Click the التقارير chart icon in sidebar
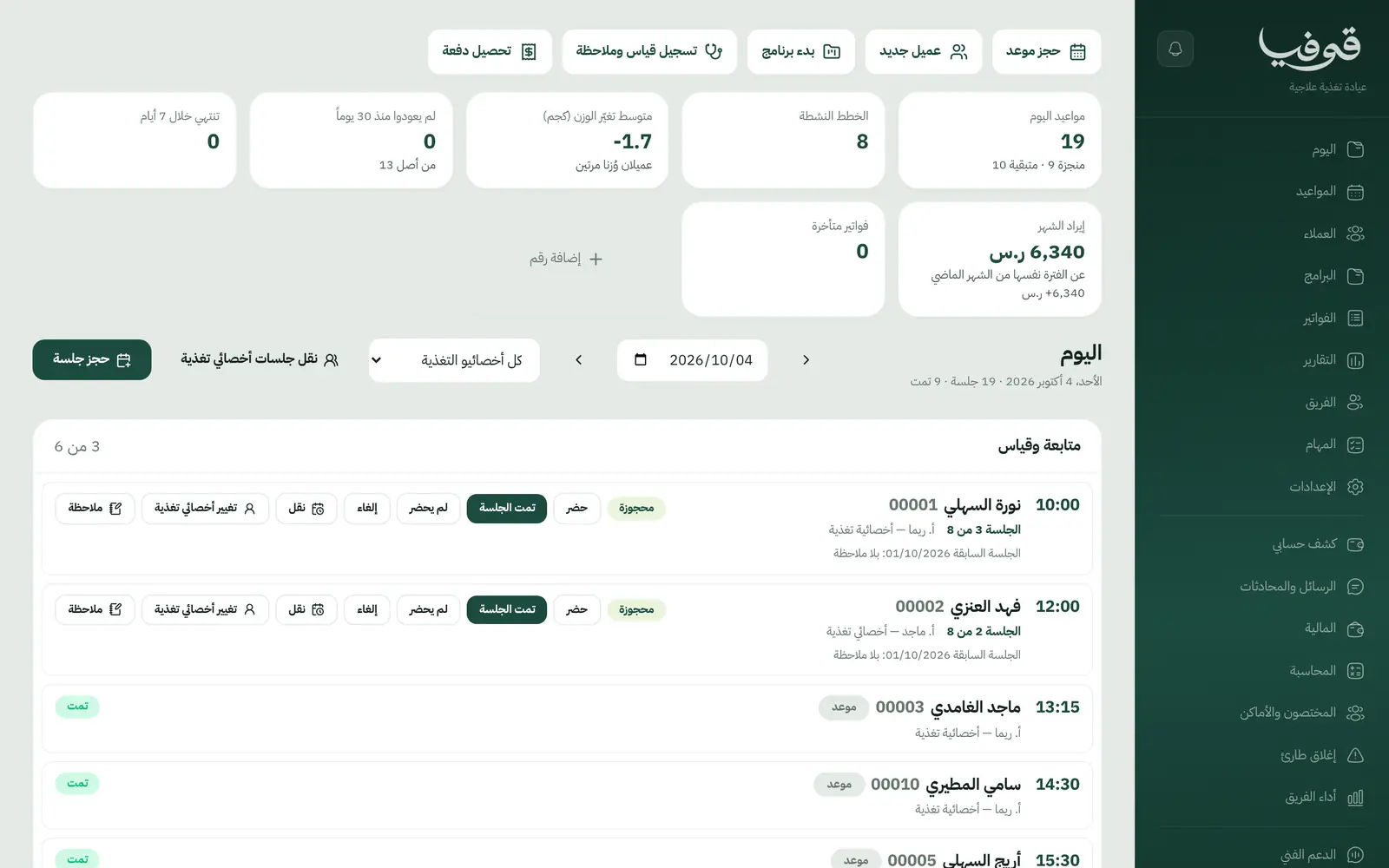The image size is (1389, 868). click(x=1355, y=360)
